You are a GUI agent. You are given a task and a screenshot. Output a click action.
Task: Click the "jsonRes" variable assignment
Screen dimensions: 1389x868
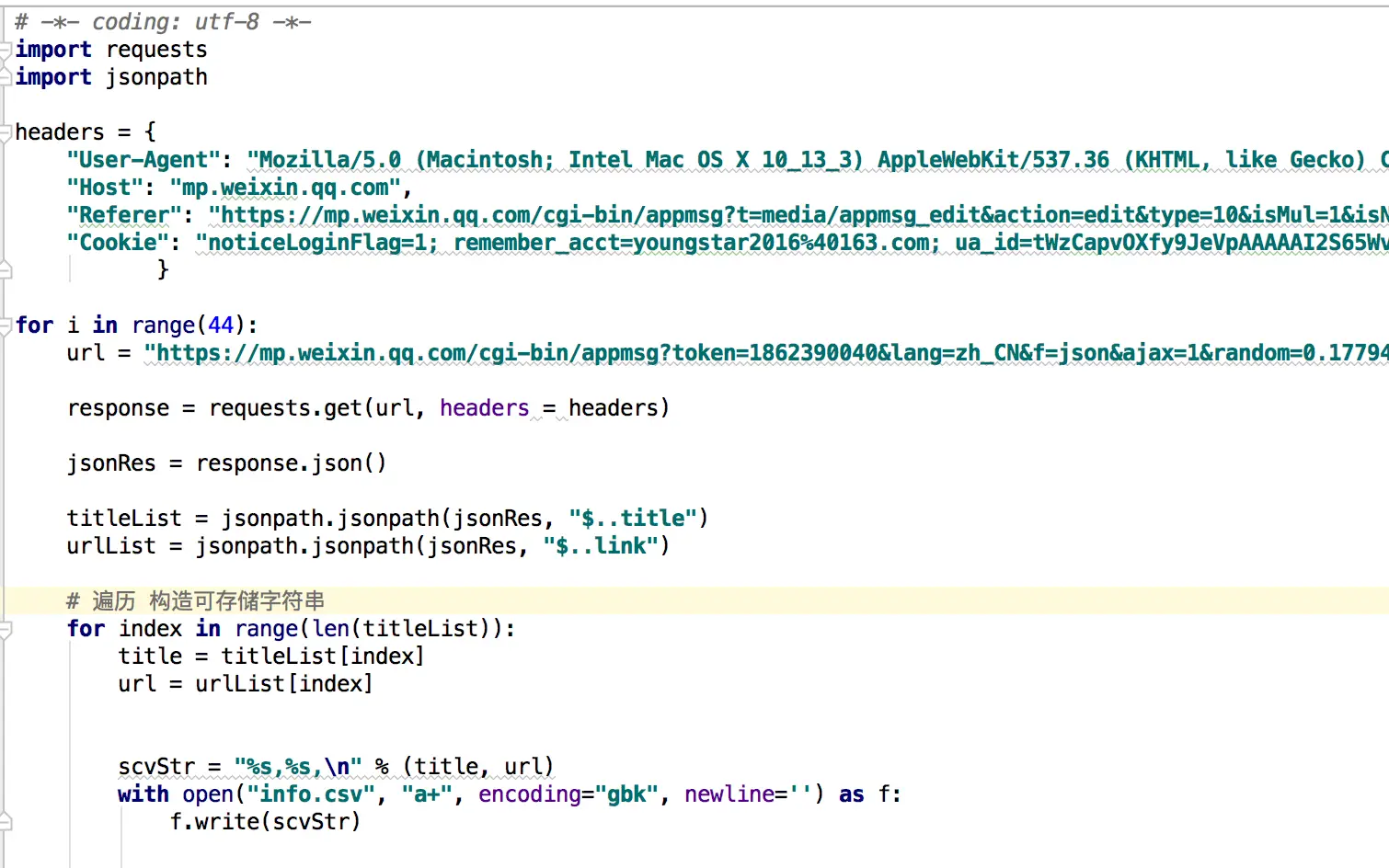111,463
